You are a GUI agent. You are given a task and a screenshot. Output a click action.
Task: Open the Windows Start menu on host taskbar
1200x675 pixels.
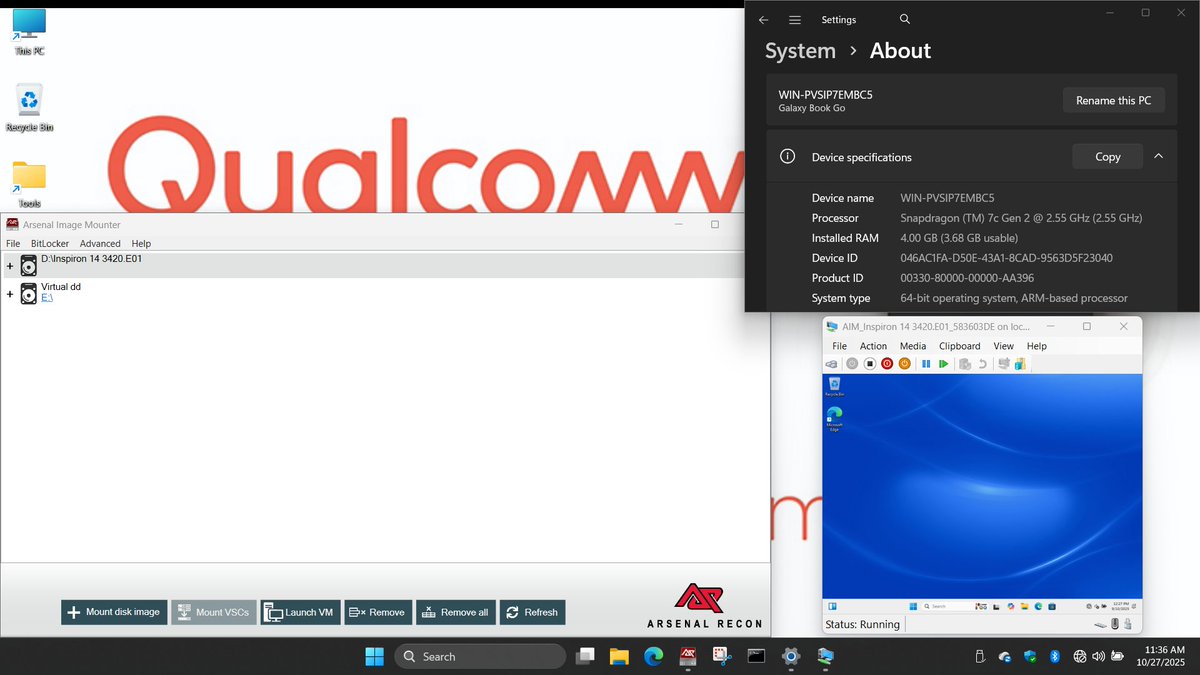click(x=374, y=656)
